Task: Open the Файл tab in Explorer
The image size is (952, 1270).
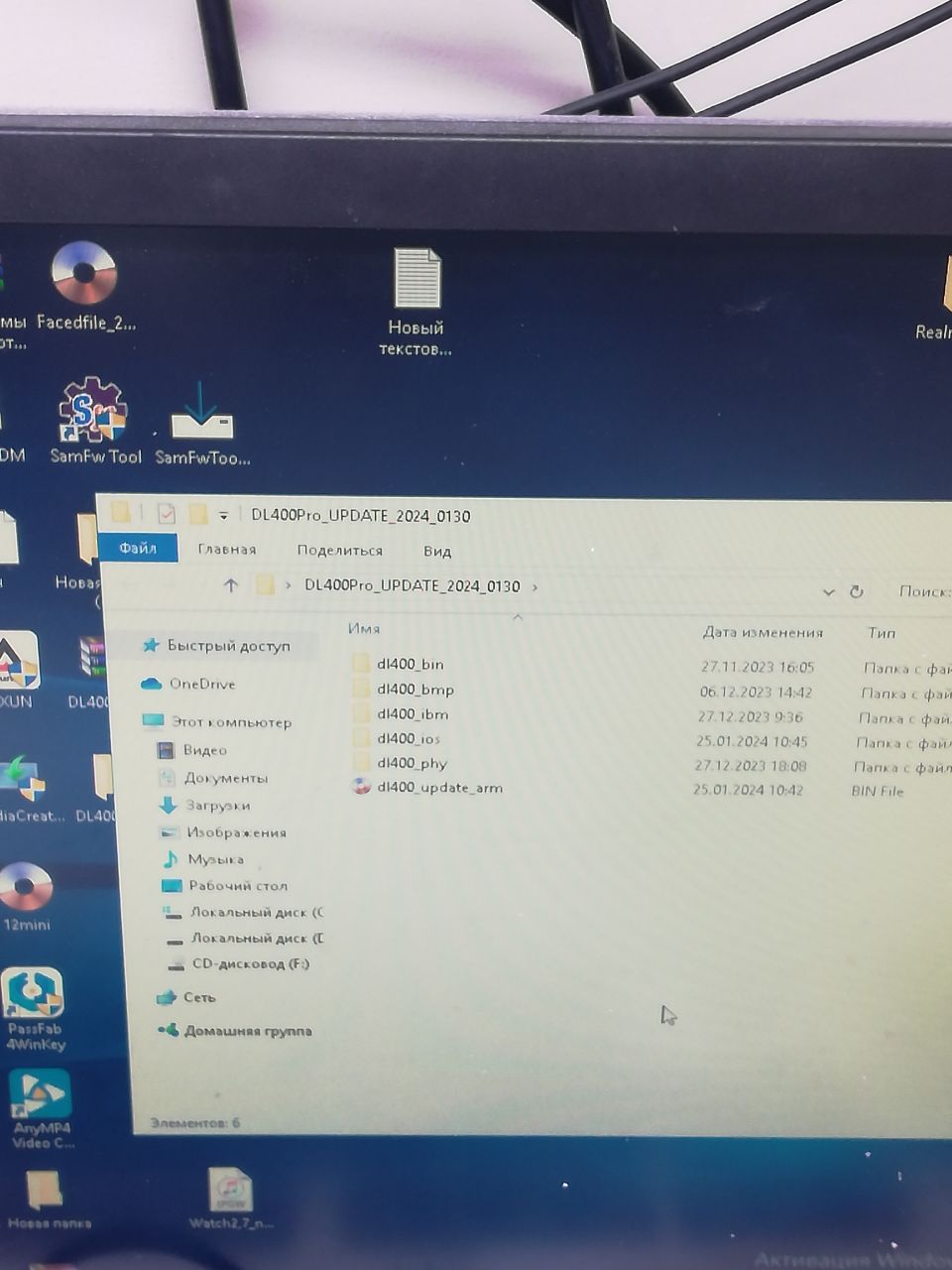Action: [138, 548]
